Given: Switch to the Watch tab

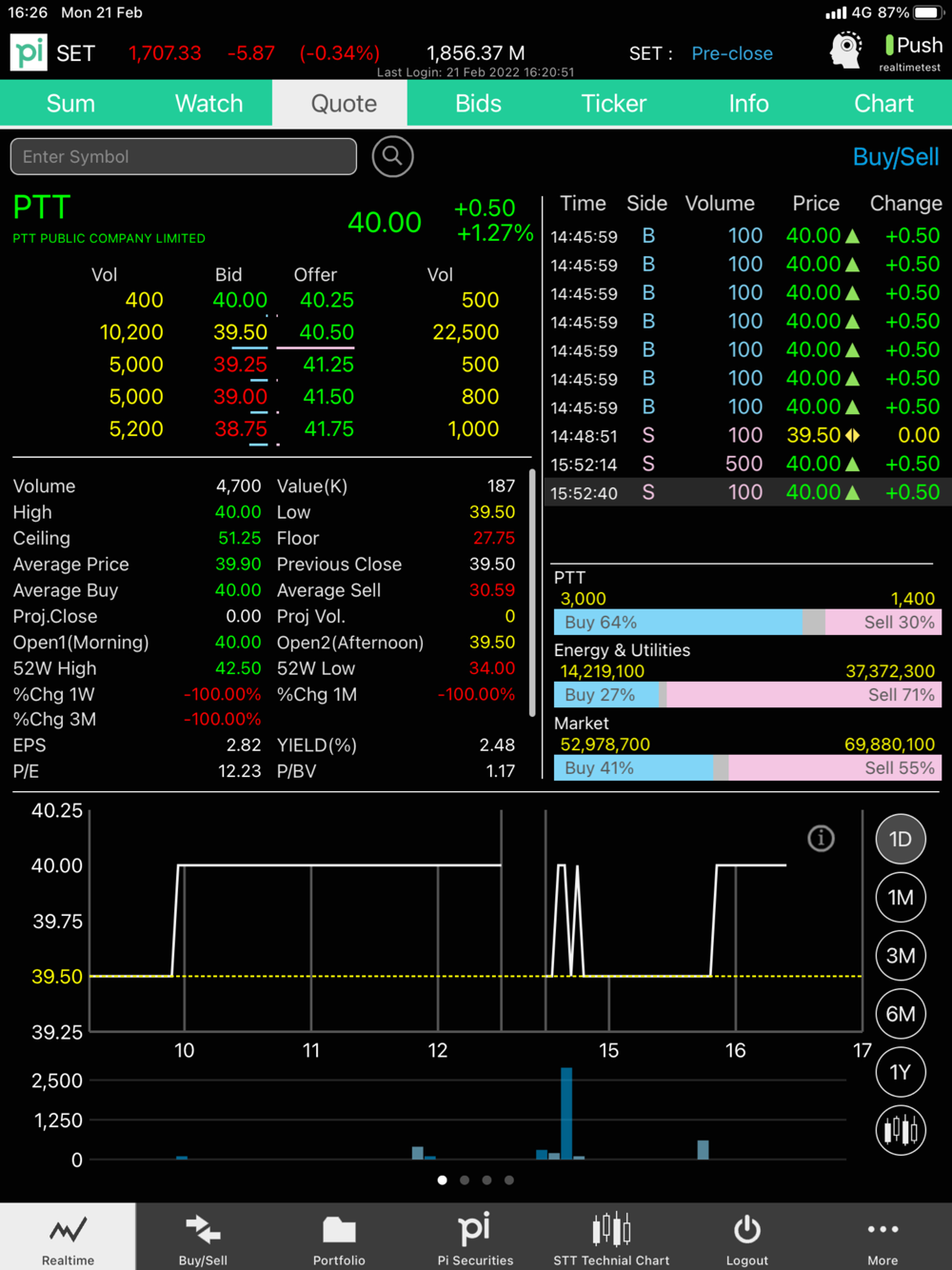Looking at the screenshot, I should [x=208, y=103].
